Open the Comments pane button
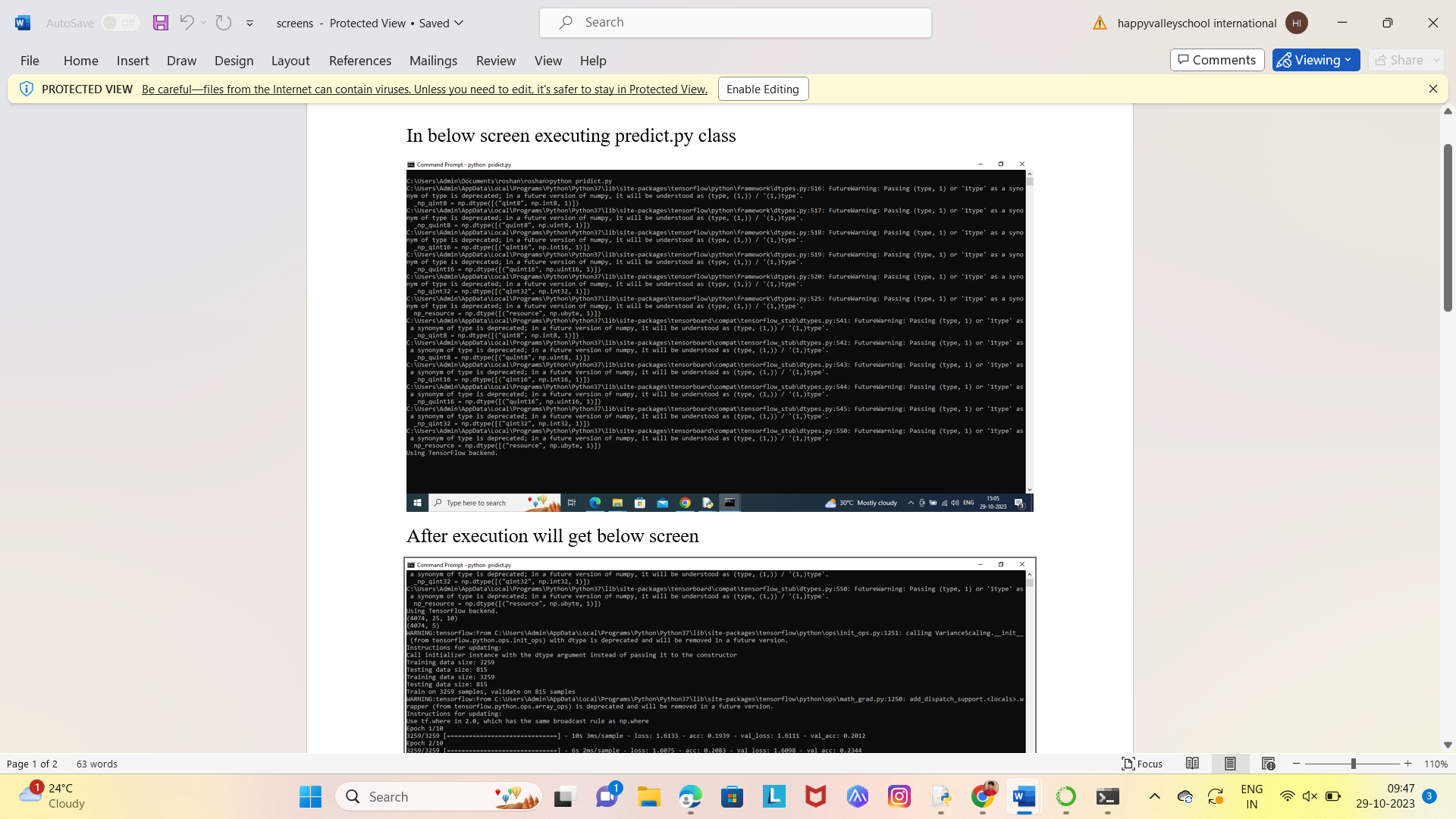Screen dimensions: 1456x819 (x=1216, y=60)
